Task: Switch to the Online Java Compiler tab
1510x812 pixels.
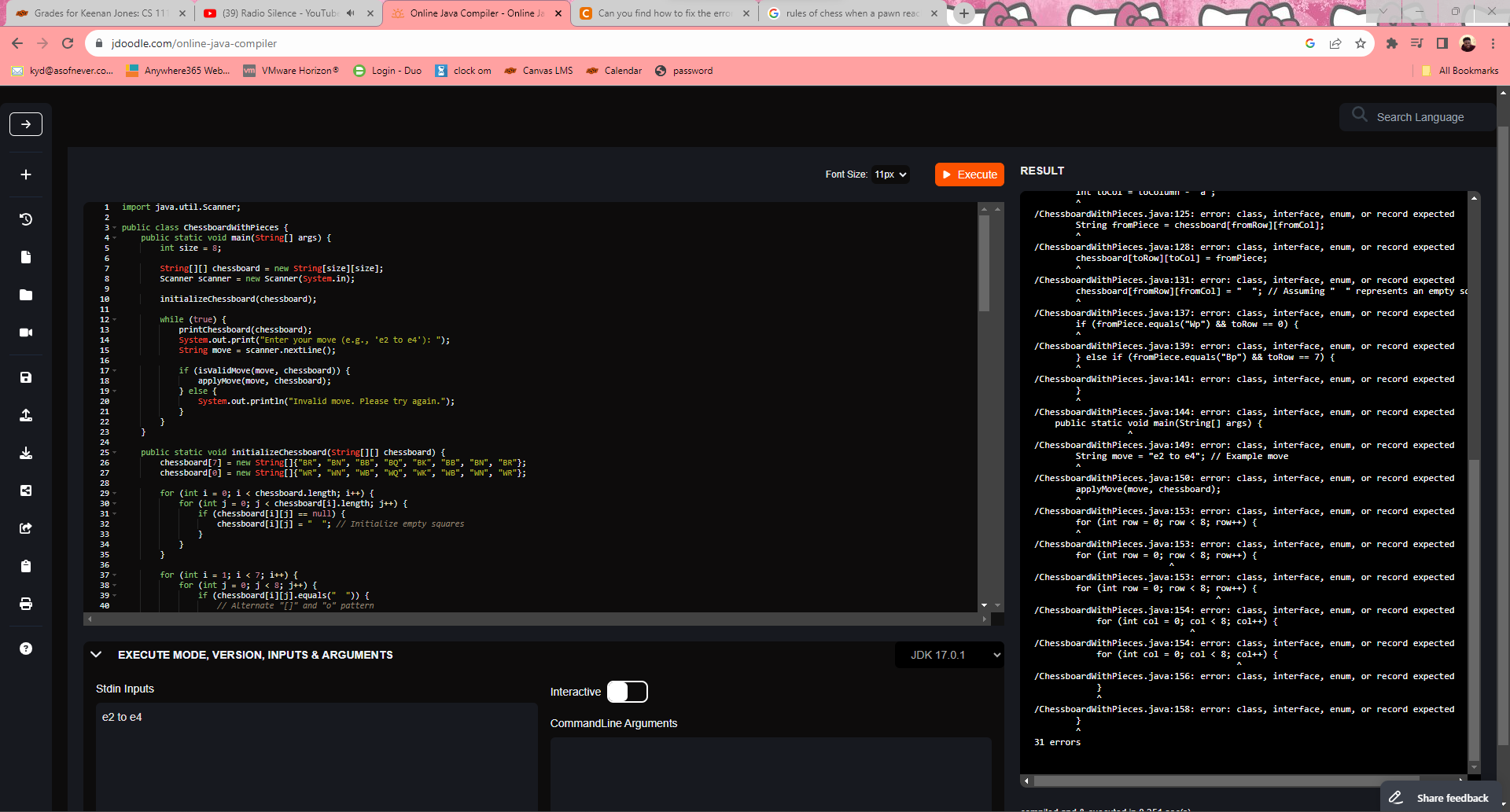Action: click(x=472, y=13)
